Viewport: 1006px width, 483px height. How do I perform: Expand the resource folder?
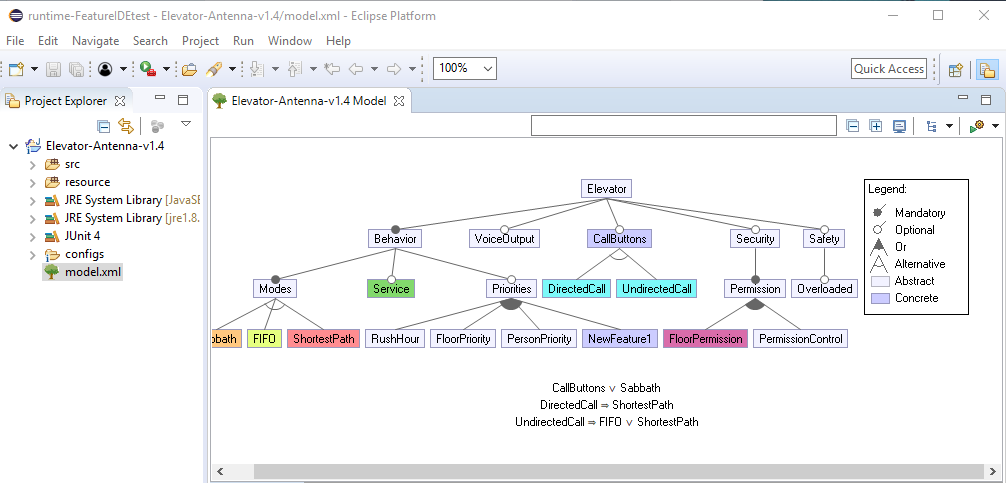33,182
